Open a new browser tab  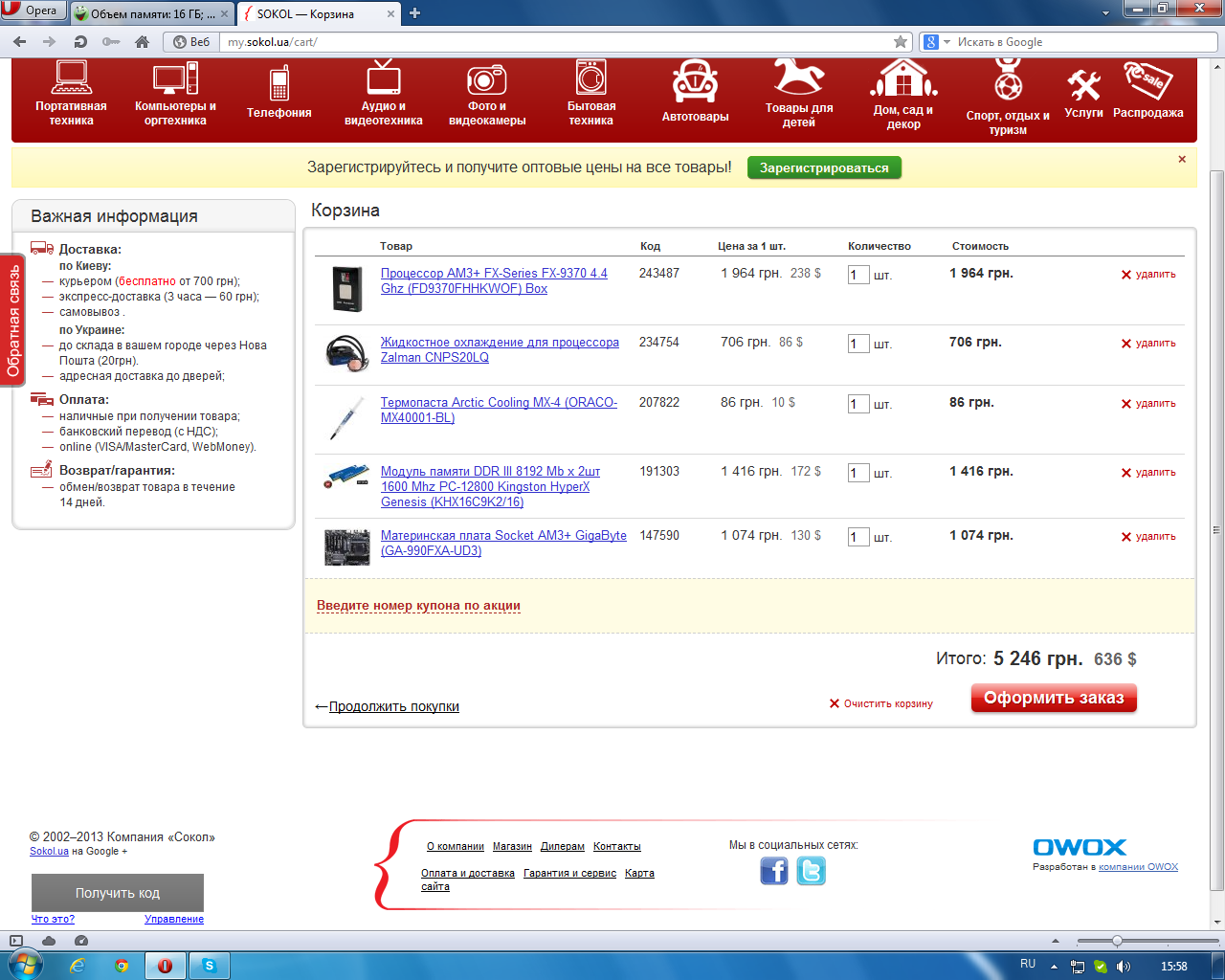414,13
